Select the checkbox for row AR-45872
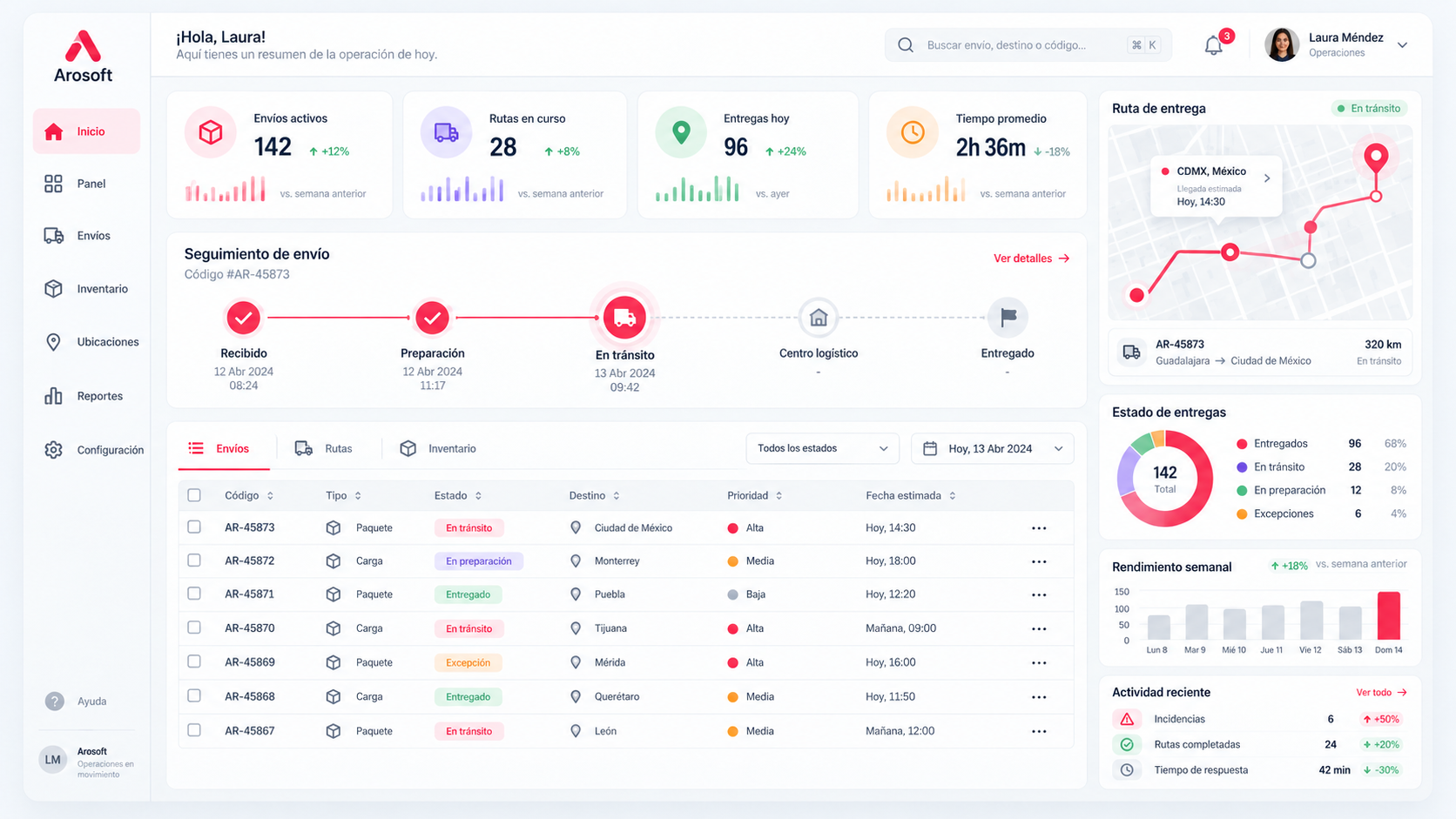1456x819 pixels. 194,561
